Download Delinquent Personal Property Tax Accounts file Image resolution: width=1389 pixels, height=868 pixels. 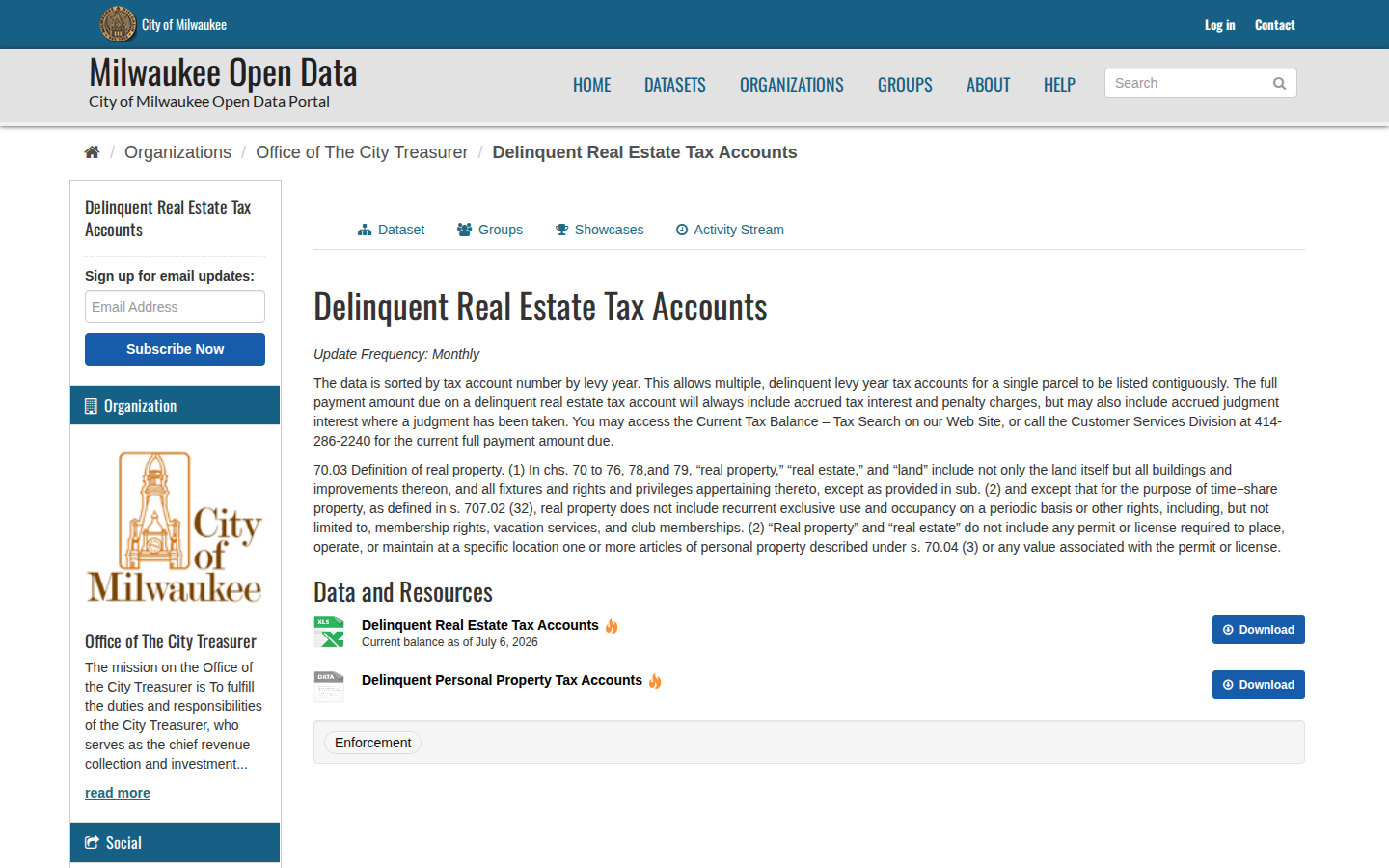[1258, 685]
